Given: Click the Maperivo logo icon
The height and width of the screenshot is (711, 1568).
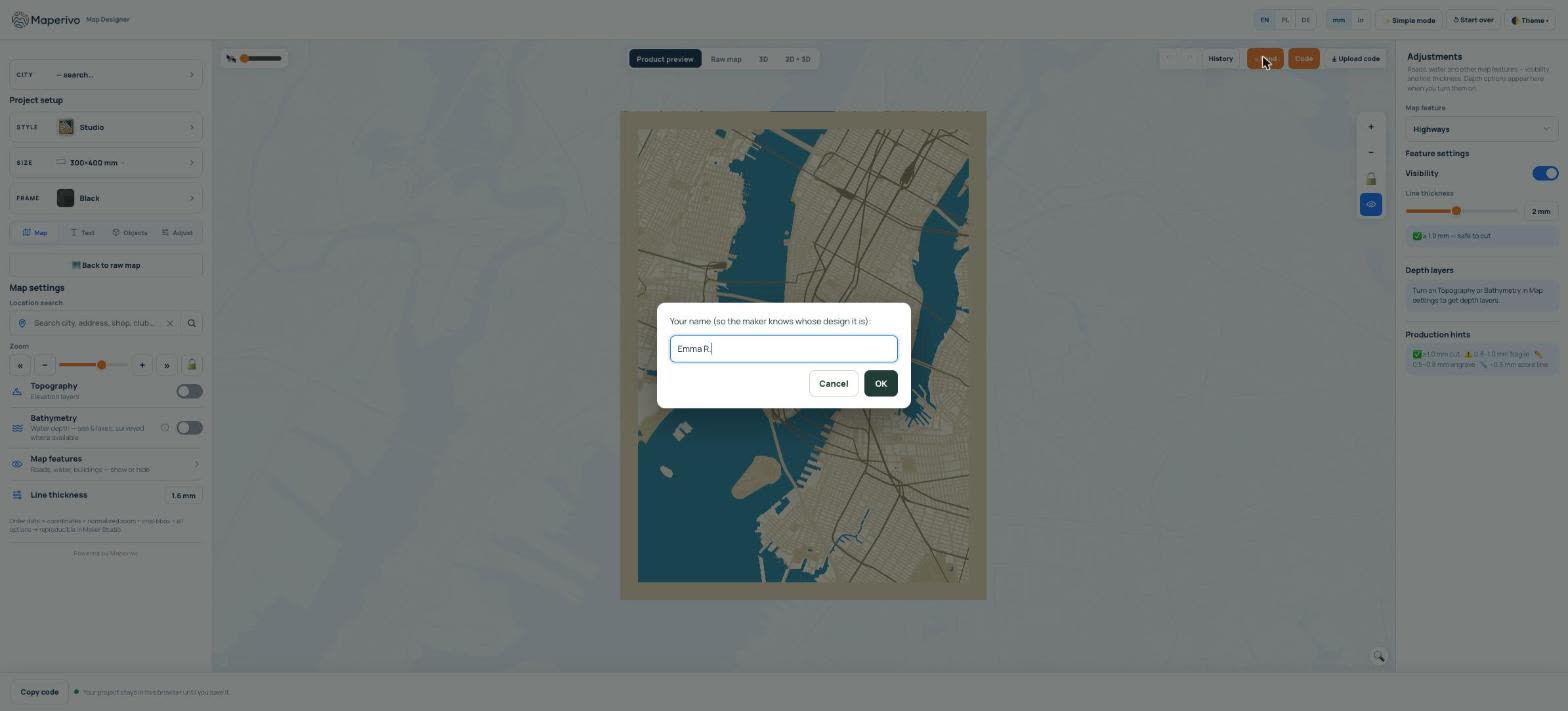Looking at the screenshot, I should tap(20, 20).
